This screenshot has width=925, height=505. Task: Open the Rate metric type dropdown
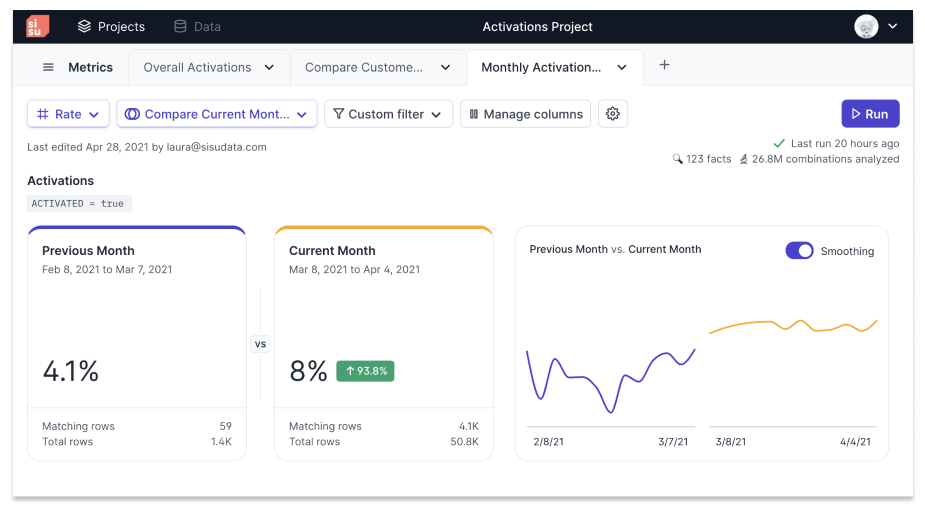coord(68,114)
